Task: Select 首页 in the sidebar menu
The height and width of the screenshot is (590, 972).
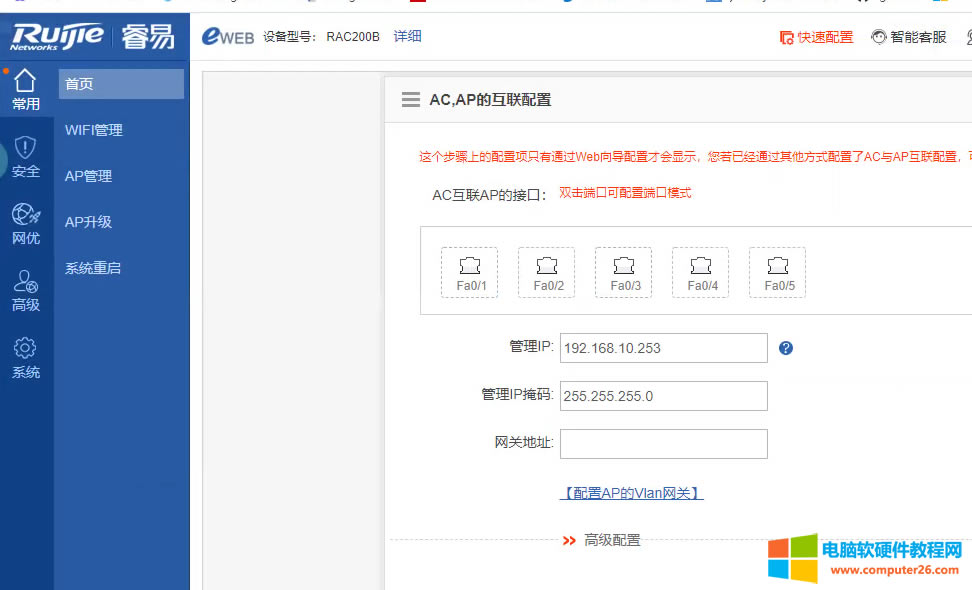Action: (121, 84)
